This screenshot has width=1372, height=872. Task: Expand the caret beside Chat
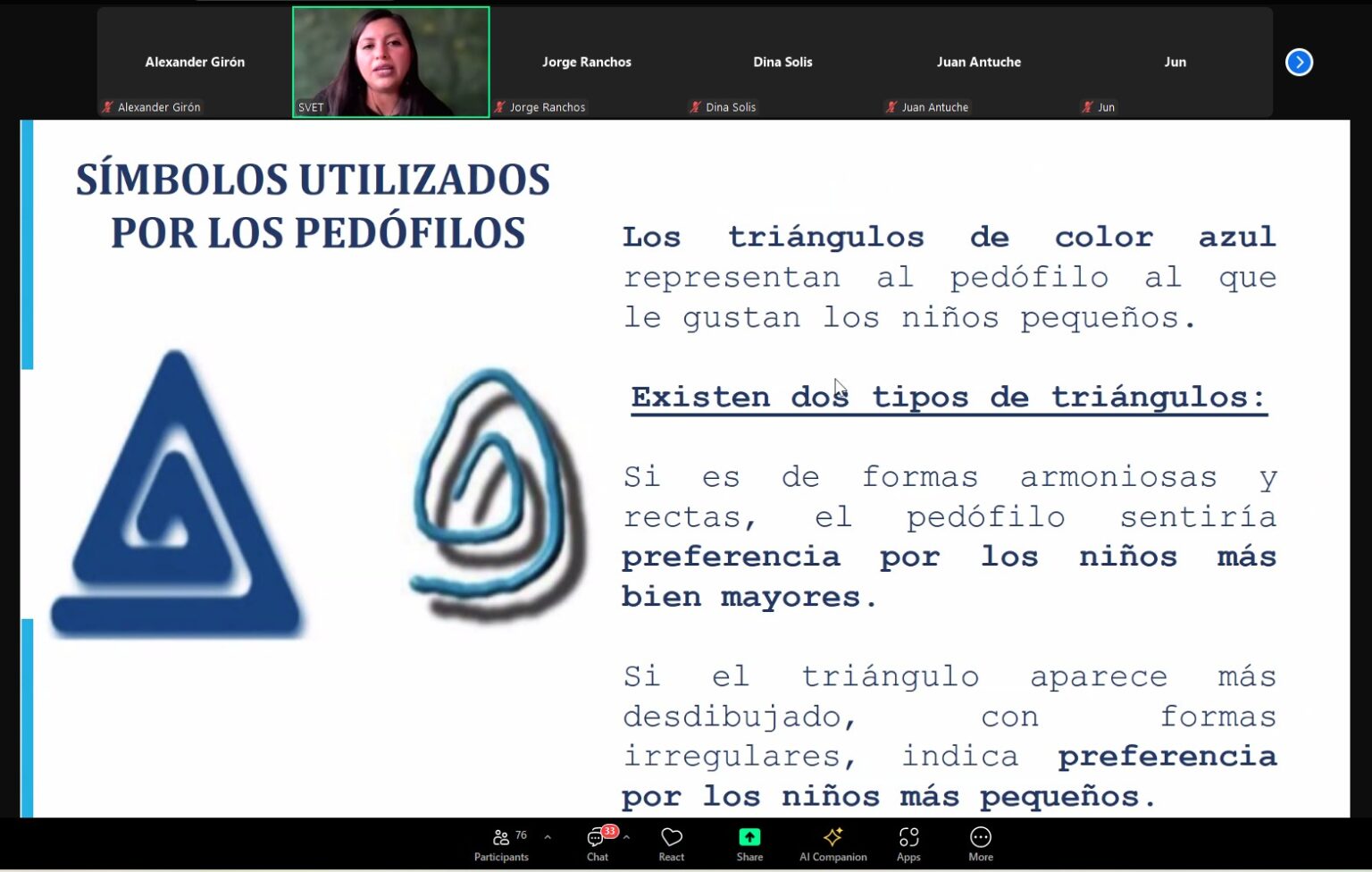pyautogui.click(x=626, y=837)
